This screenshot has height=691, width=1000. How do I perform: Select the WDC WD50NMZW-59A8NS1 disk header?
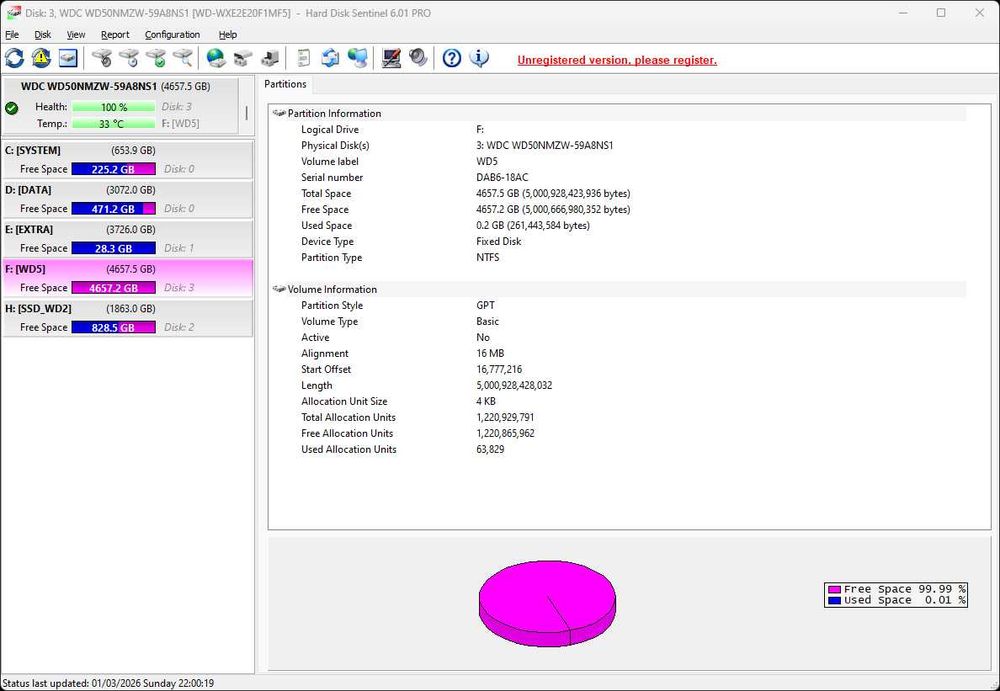click(x=121, y=105)
